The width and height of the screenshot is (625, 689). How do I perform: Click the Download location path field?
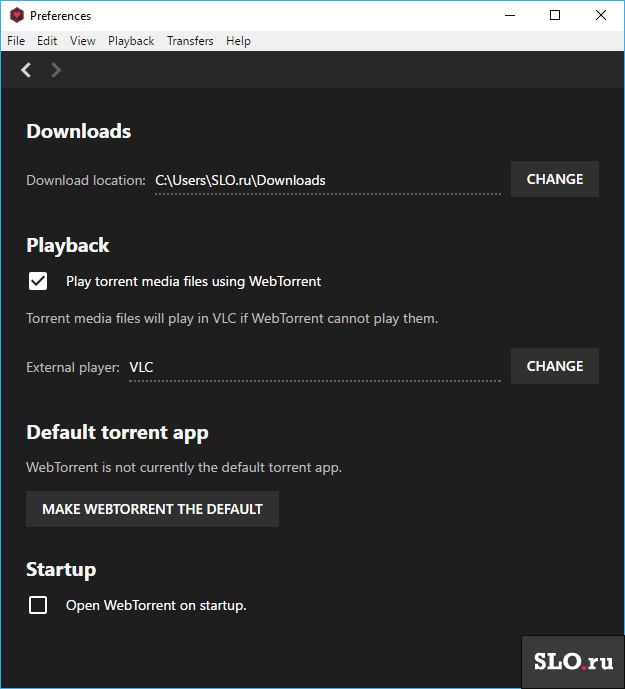327,181
